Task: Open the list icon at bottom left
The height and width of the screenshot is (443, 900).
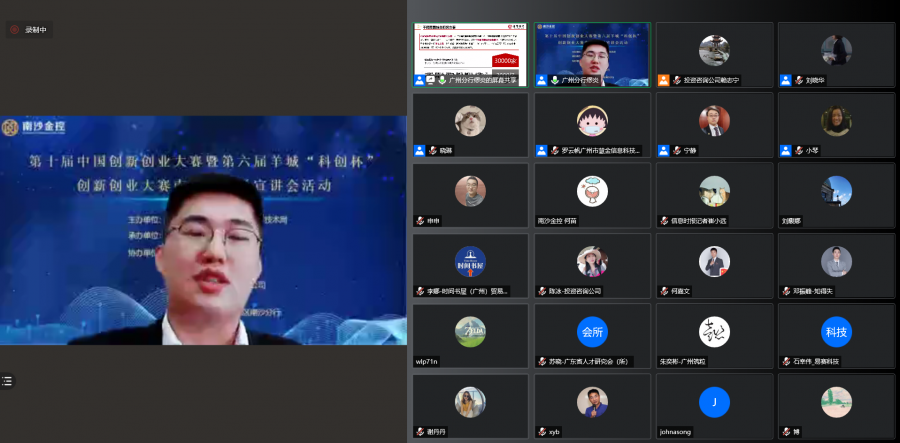Action: (x=8, y=381)
